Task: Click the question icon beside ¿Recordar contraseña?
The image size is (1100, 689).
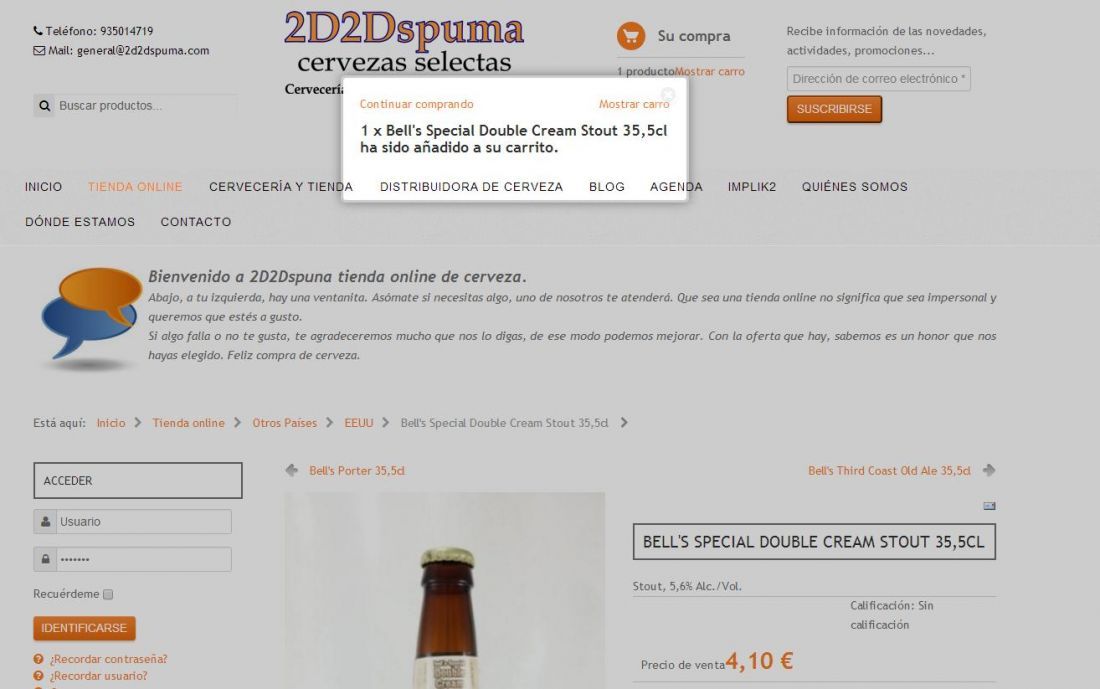Action: coord(39,659)
